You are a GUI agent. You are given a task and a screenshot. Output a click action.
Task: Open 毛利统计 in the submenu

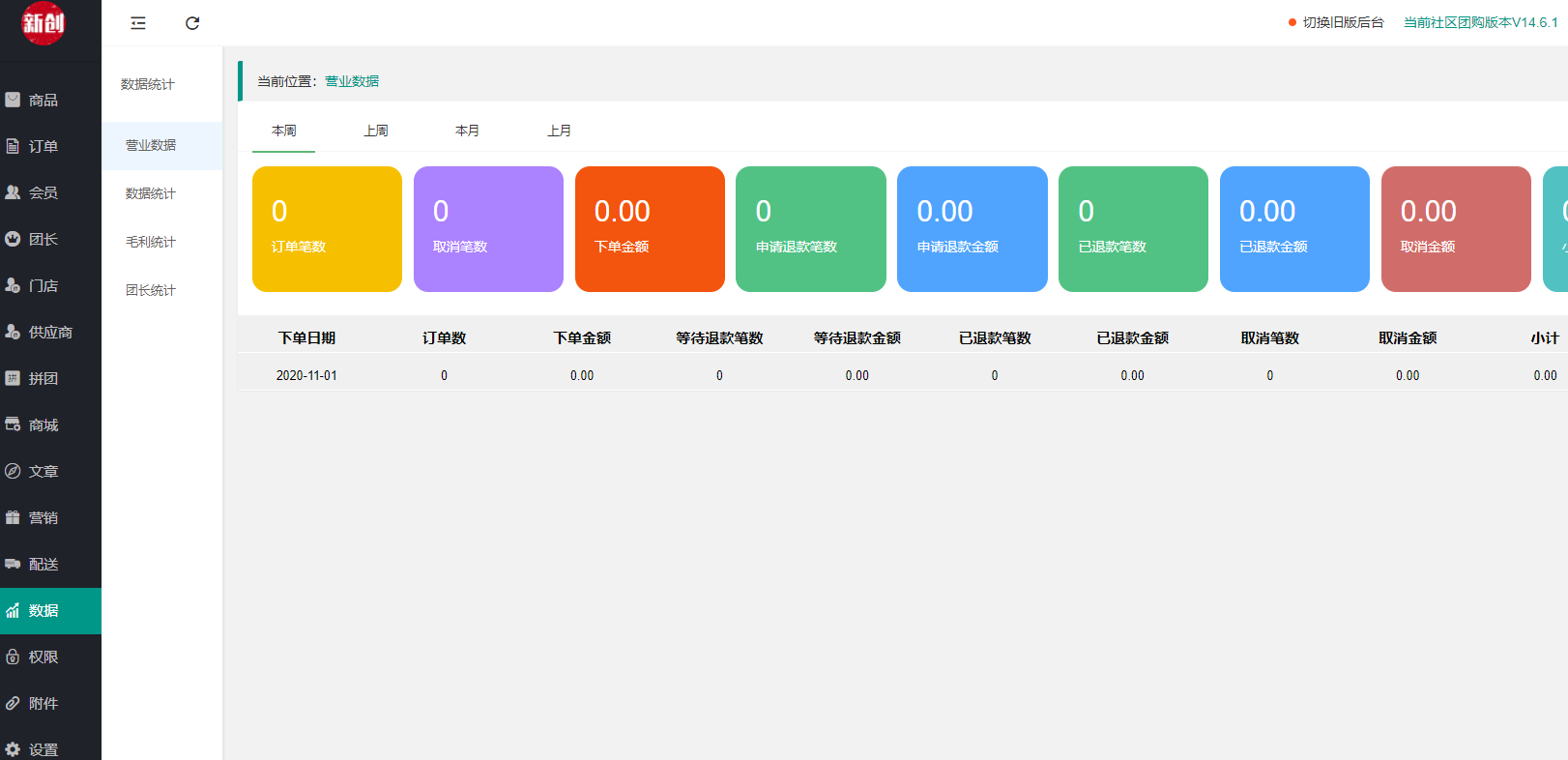click(x=151, y=242)
